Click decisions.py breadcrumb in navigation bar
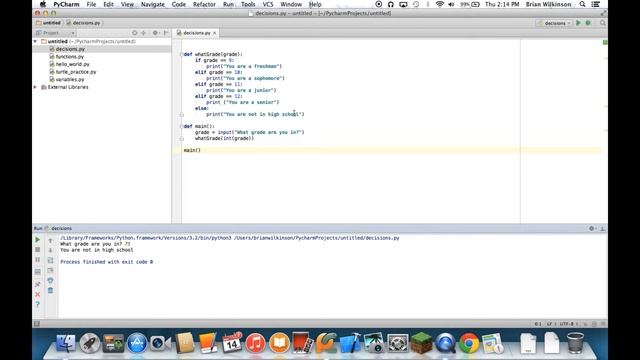Screen dimensions: 640x360 (84, 23)
